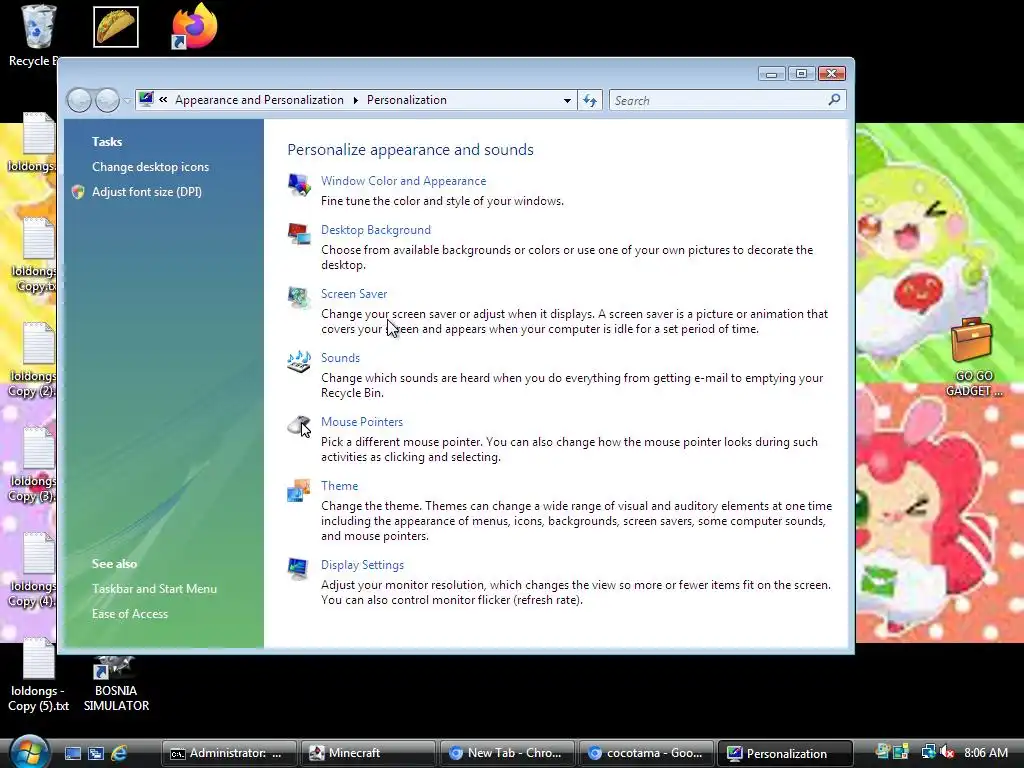The image size is (1024, 768).
Task: Open the Screen Saver link
Action: point(354,294)
